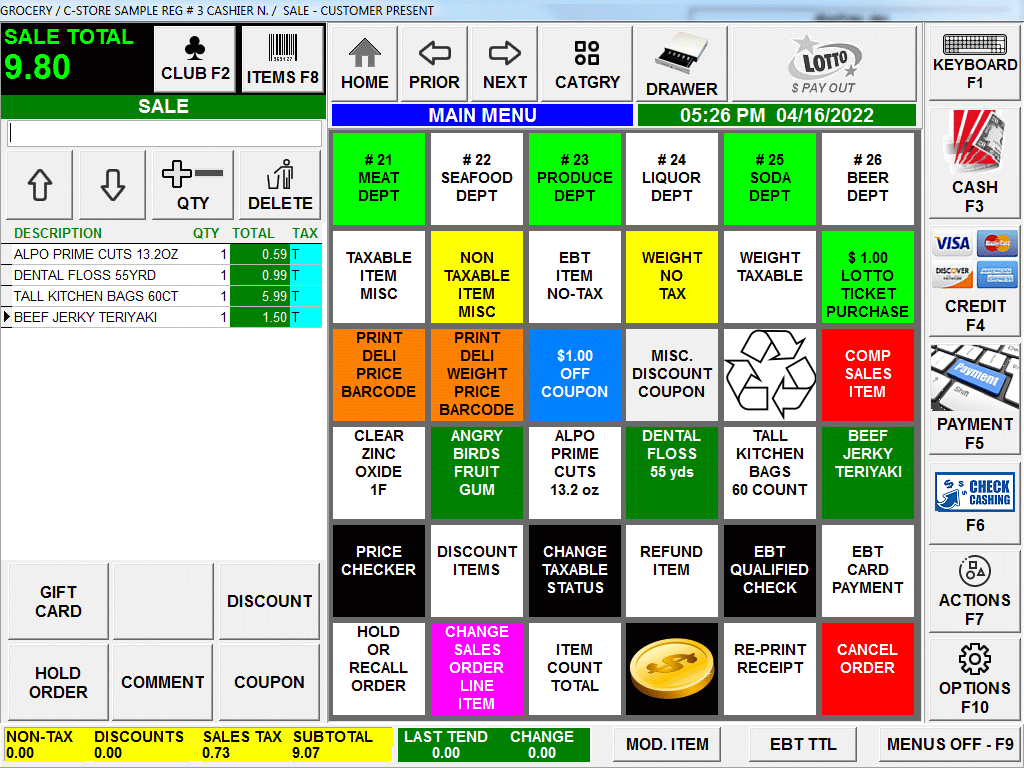The width and height of the screenshot is (1024, 768).
Task: Open Club F2 membership button
Action: click(196, 59)
